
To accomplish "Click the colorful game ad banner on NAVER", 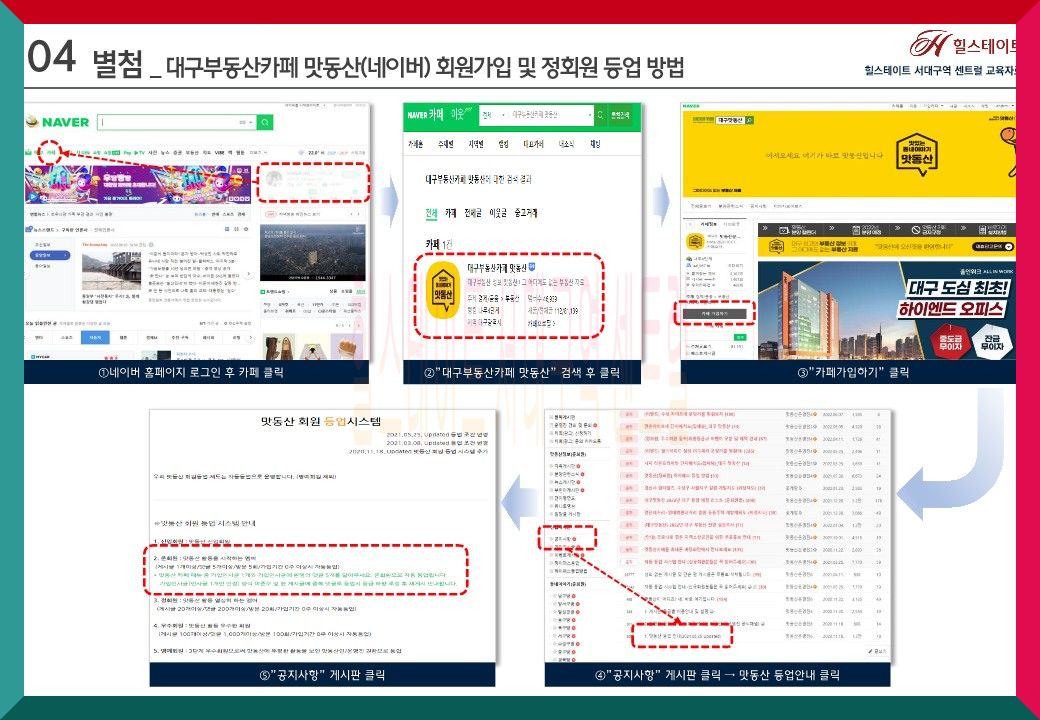I will coord(138,184).
